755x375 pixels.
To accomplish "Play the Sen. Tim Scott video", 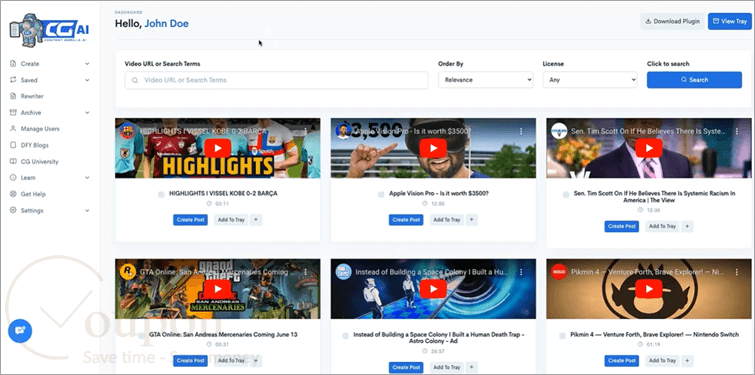I will [649, 148].
